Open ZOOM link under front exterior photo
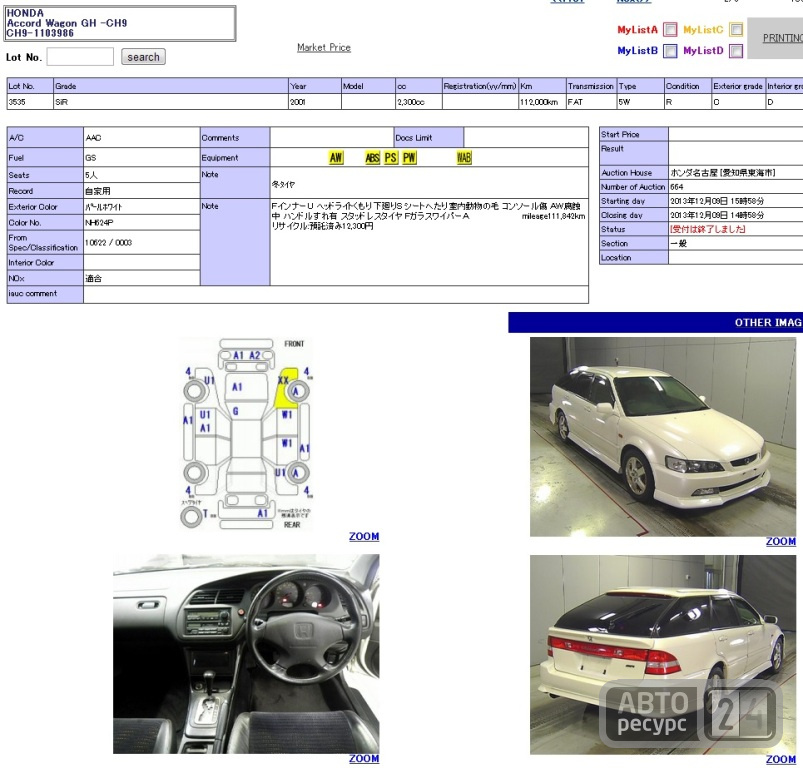 (x=781, y=541)
